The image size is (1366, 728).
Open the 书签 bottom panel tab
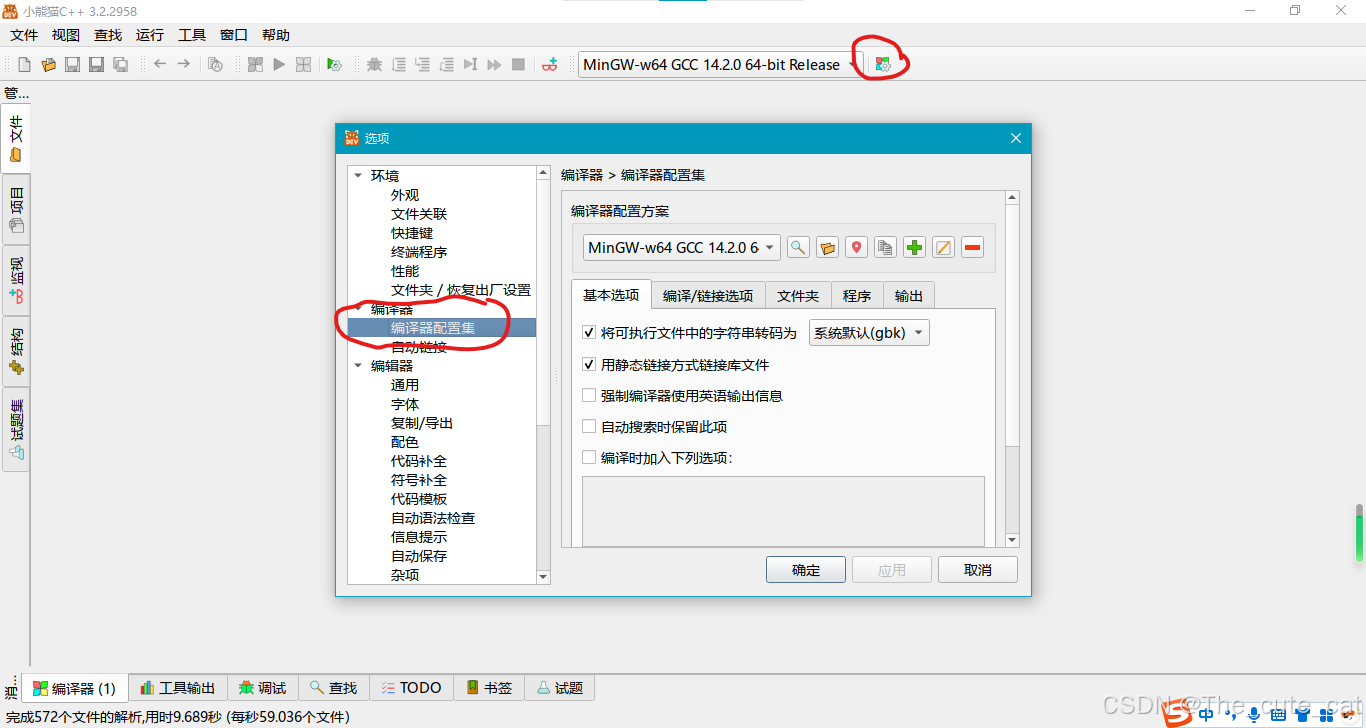pyautogui.click(x=489, y=688)
